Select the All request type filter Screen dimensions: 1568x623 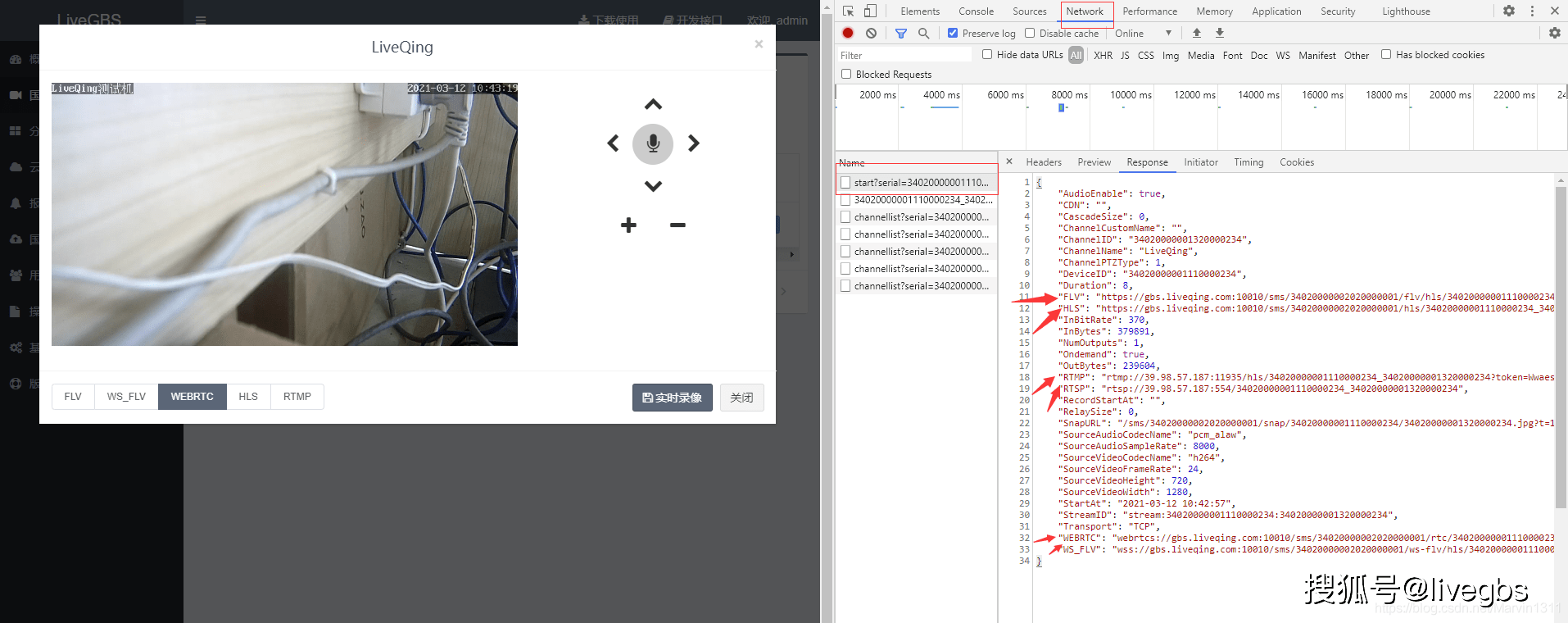click(1076, 55)
